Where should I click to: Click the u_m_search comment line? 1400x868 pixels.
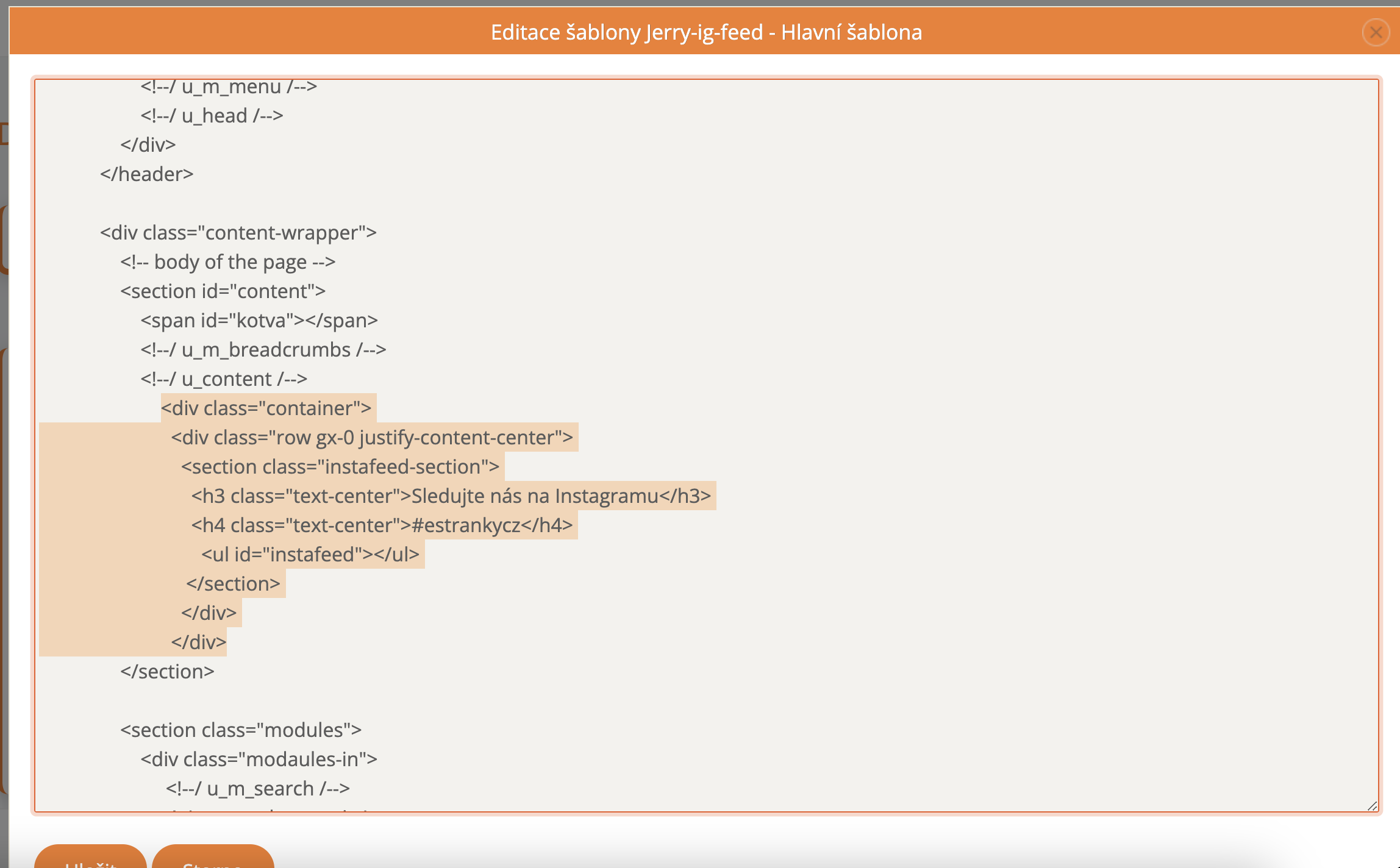tap(257, 789)
